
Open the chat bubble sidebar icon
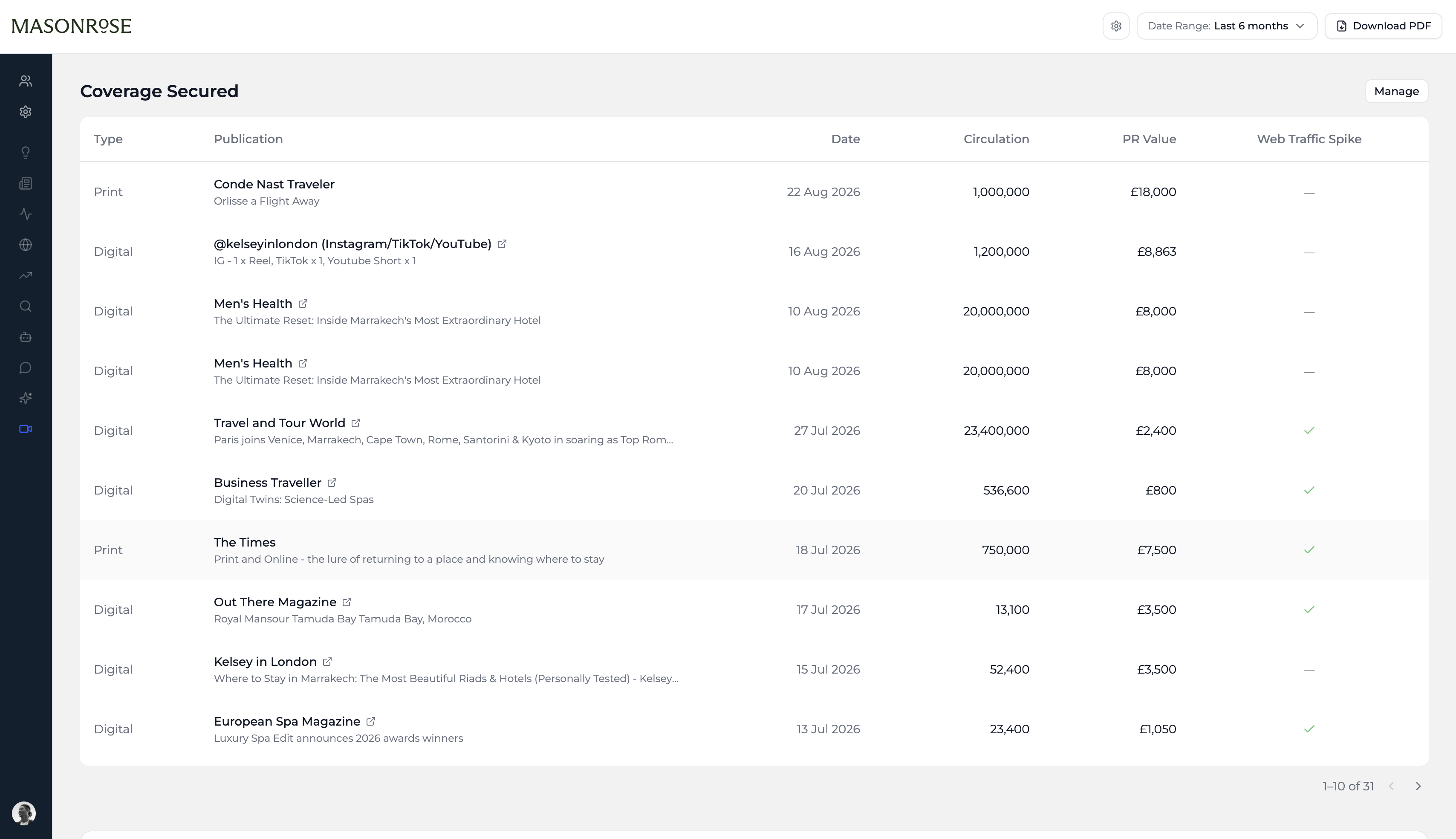[x=25, y=367]
